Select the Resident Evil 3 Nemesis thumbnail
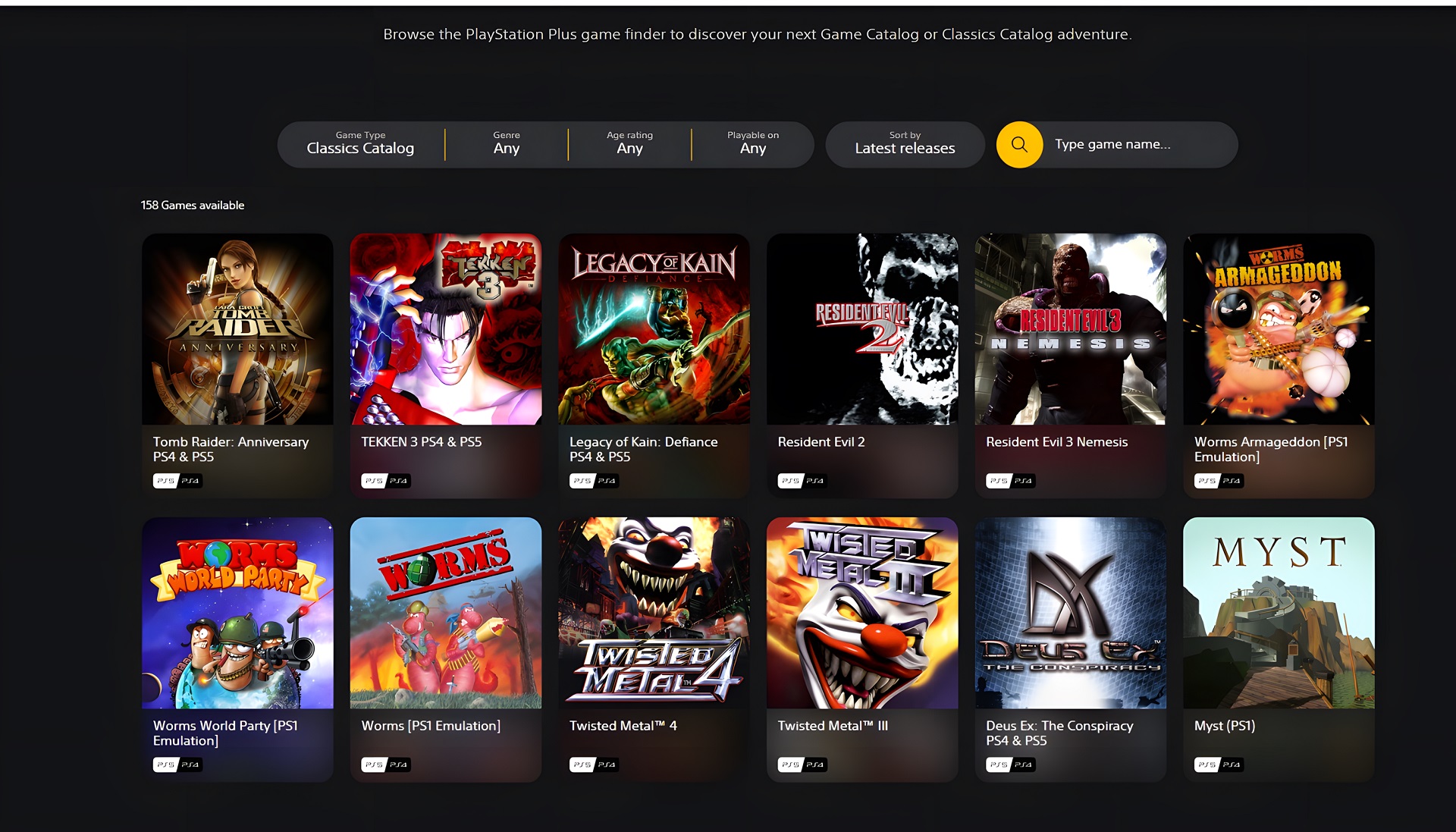Image resolution: width=1456 pixels, height=832 pixels. pos(1070,329)
